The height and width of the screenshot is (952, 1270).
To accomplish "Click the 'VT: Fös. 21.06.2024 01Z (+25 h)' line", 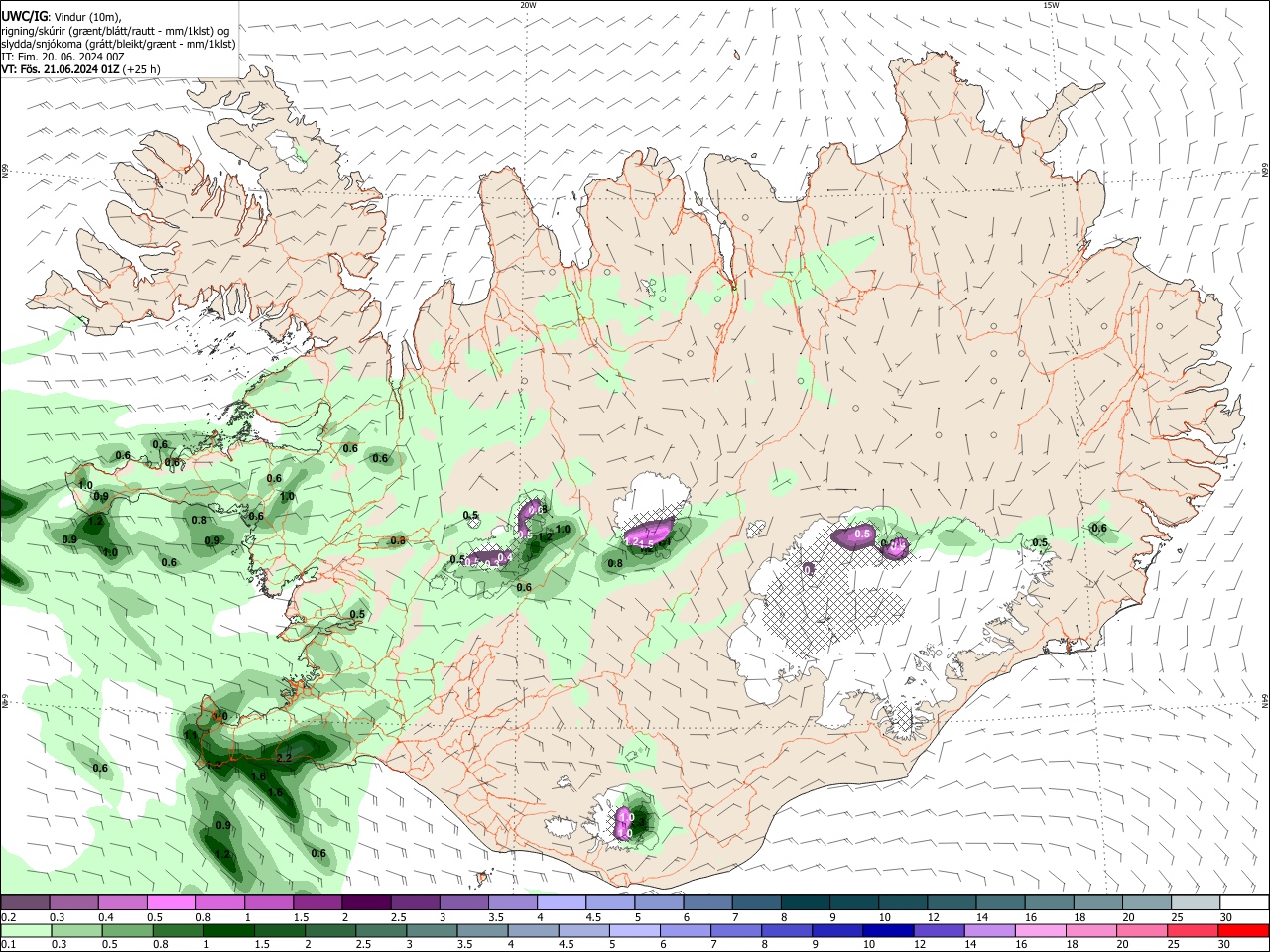I will (80, 70).
